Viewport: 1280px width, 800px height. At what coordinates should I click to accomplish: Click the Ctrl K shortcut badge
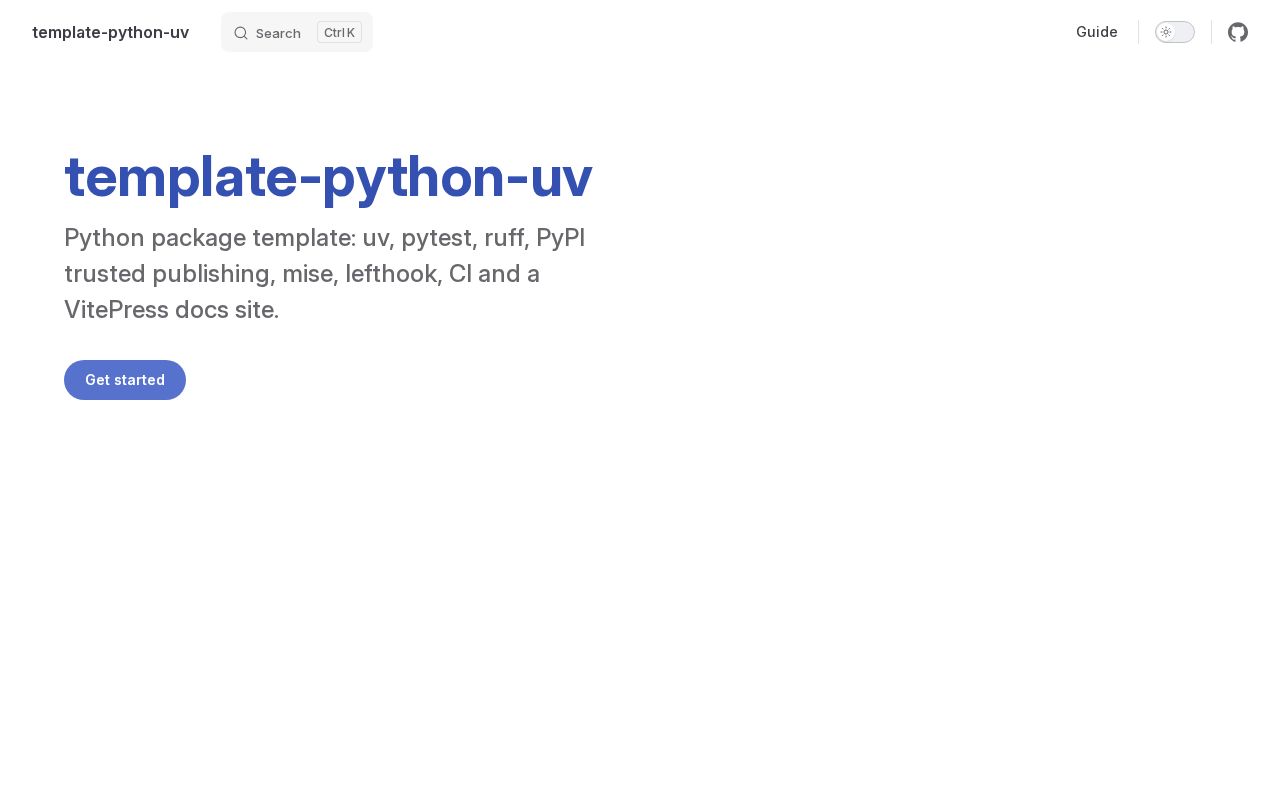[x=339, y=32]
